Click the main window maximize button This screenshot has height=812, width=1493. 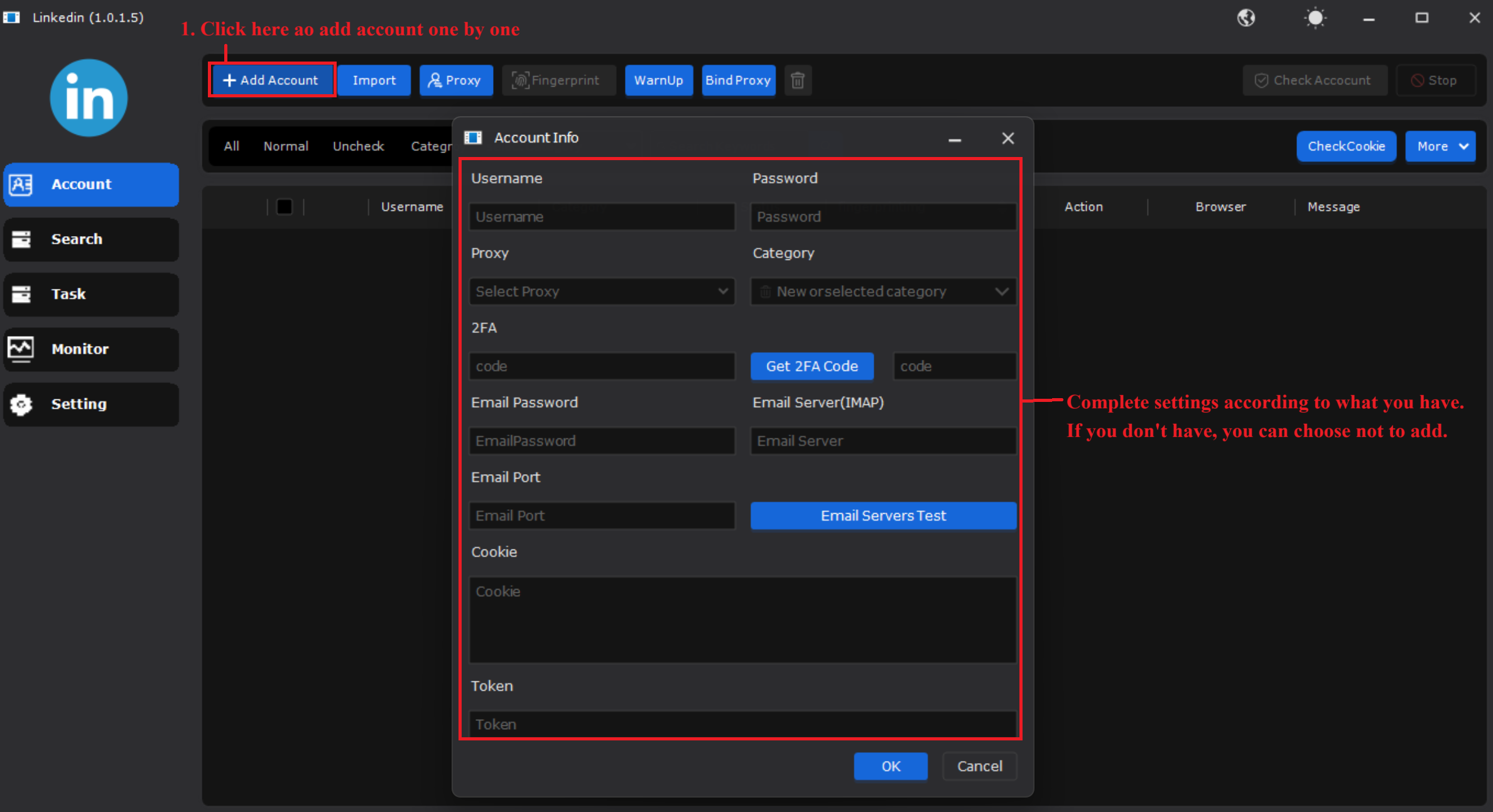(1422, 18)
